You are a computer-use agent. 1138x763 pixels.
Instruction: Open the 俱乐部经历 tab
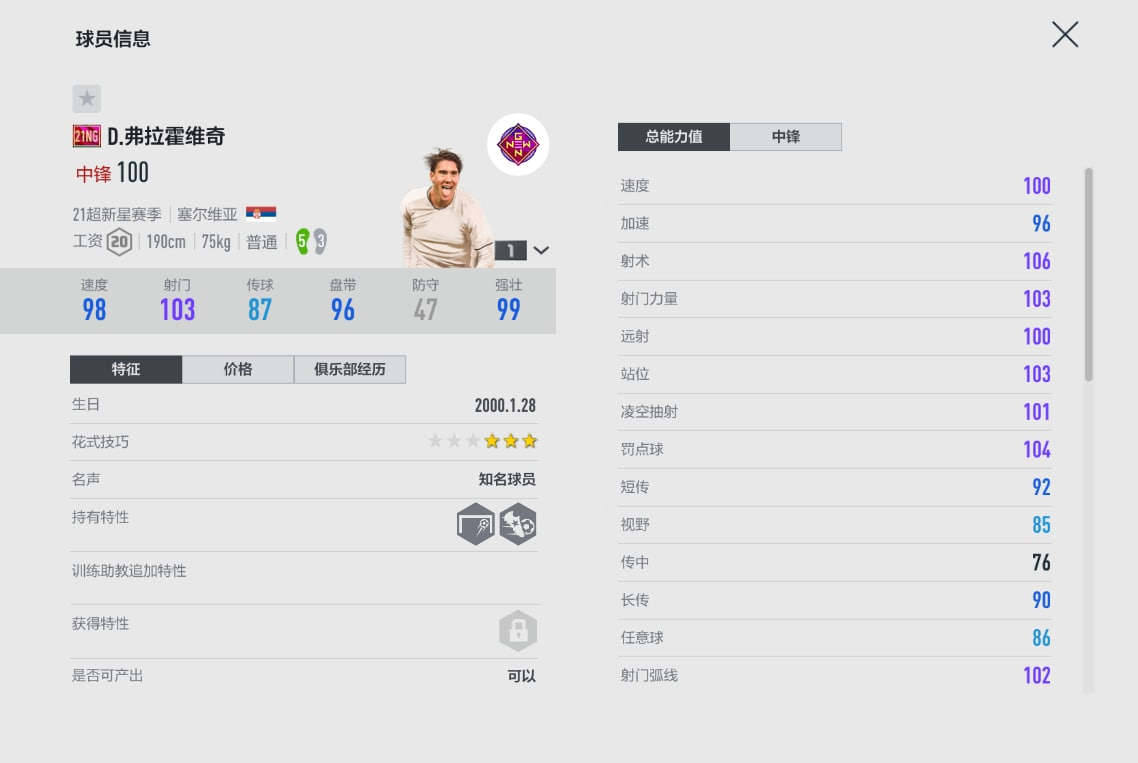(350, 369)
